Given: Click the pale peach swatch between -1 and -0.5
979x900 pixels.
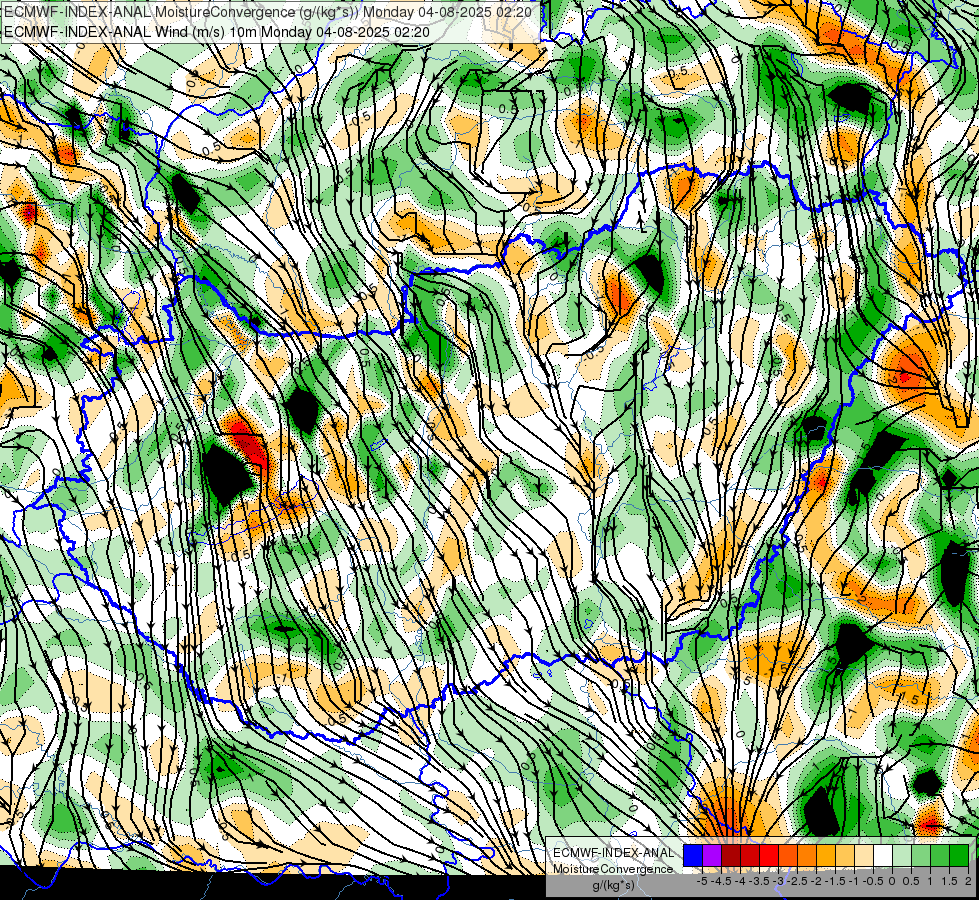Looking at the screenshot, I should click(x=864, y=856).
